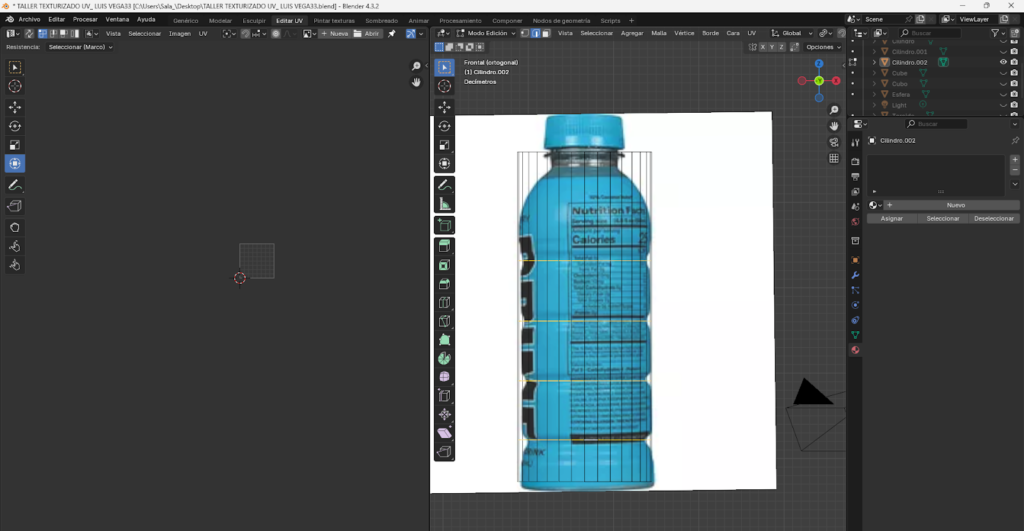This screenshot has height=531, width=1024.
Task: Expand the Cilindro.002 outliner row
Action: [x=874, y=62]
